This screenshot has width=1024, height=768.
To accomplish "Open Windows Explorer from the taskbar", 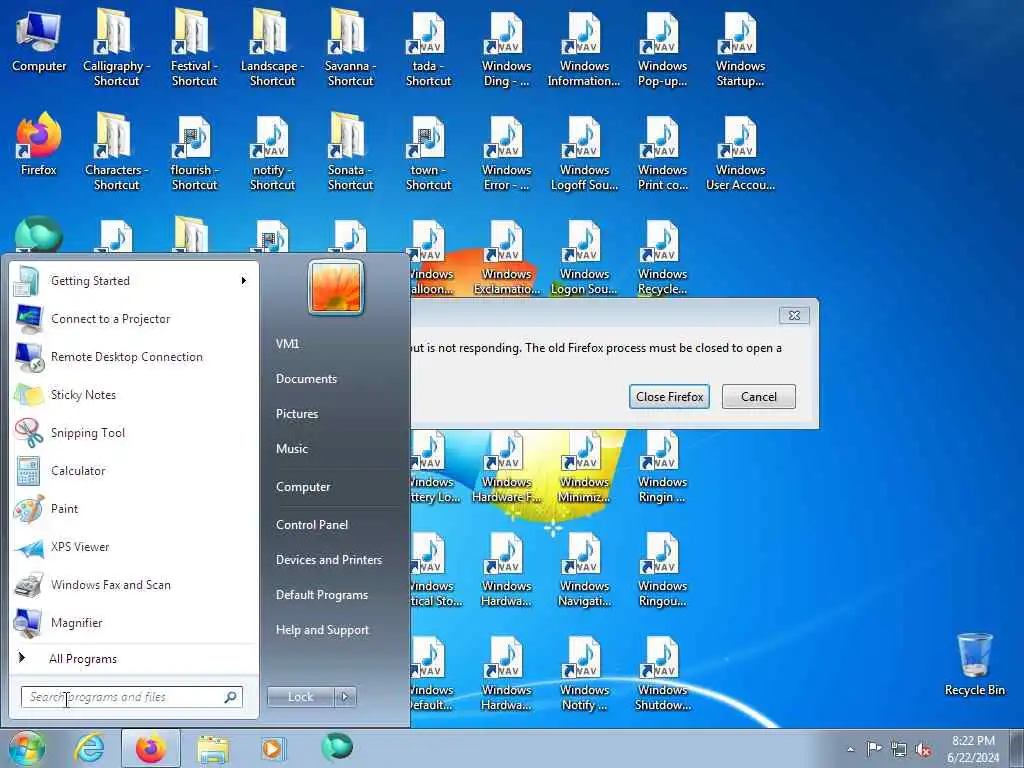I will (x=214, y=749).
